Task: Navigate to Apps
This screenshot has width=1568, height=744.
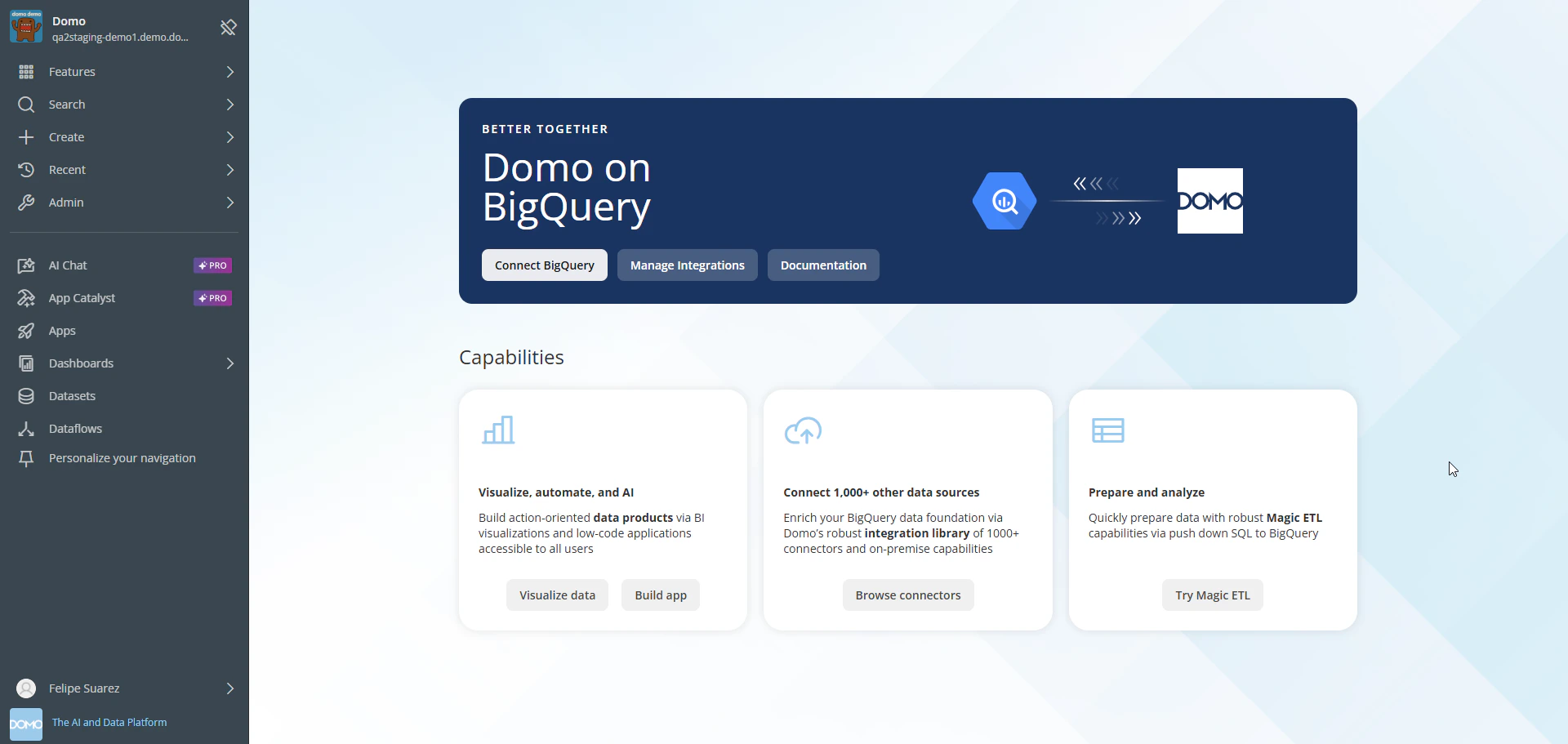Action: [124, 331]
